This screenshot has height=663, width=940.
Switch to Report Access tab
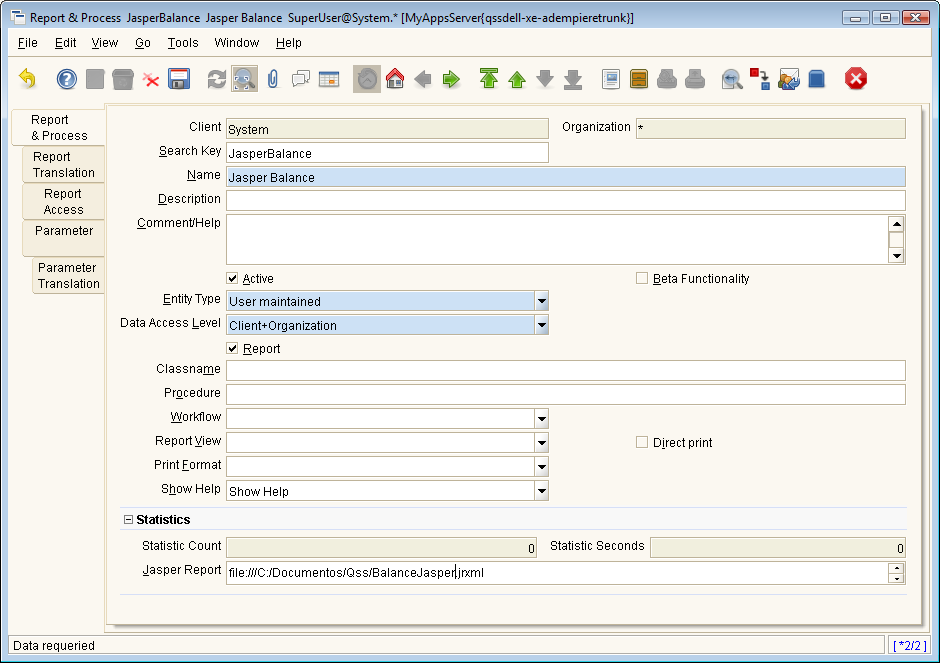tap(64, 201)
